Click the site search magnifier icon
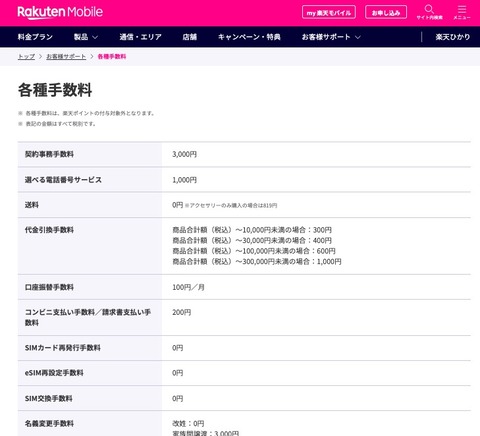 [x=429, y=9]
